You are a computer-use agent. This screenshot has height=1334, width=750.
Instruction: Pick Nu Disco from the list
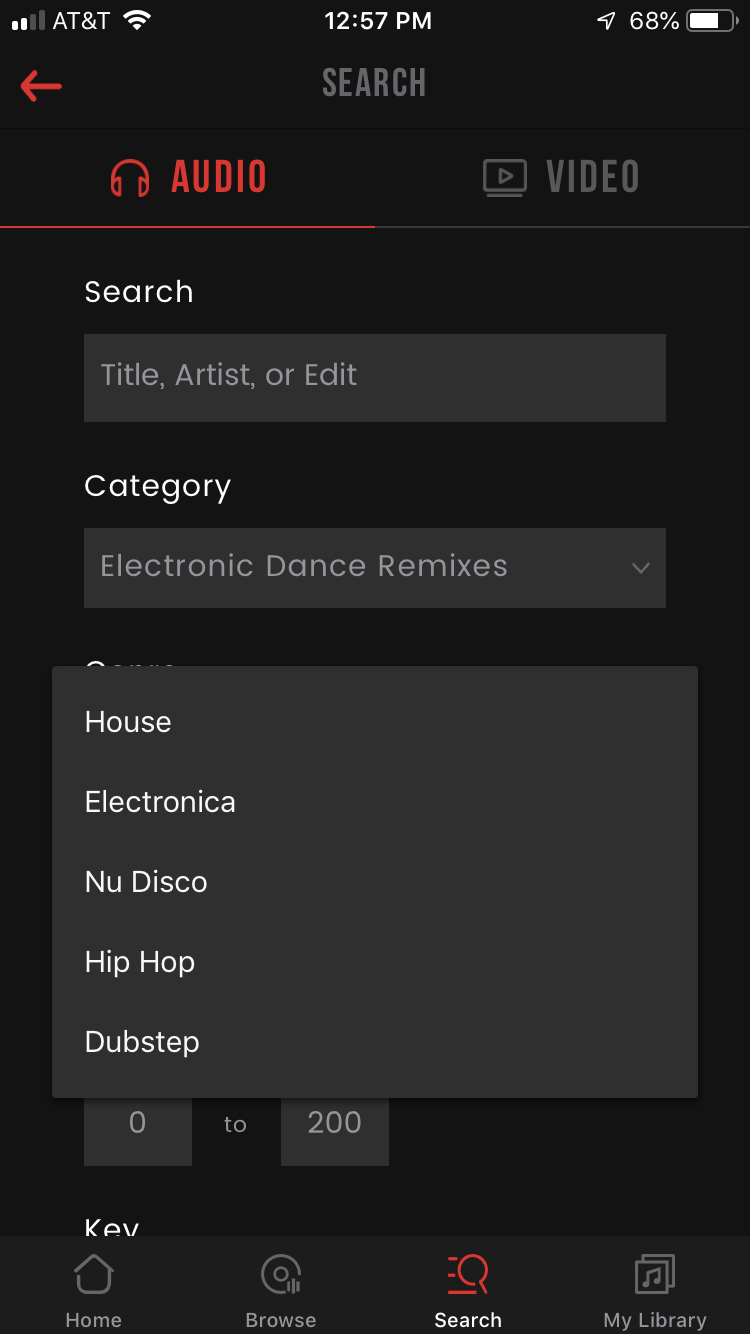pos(146,882)
